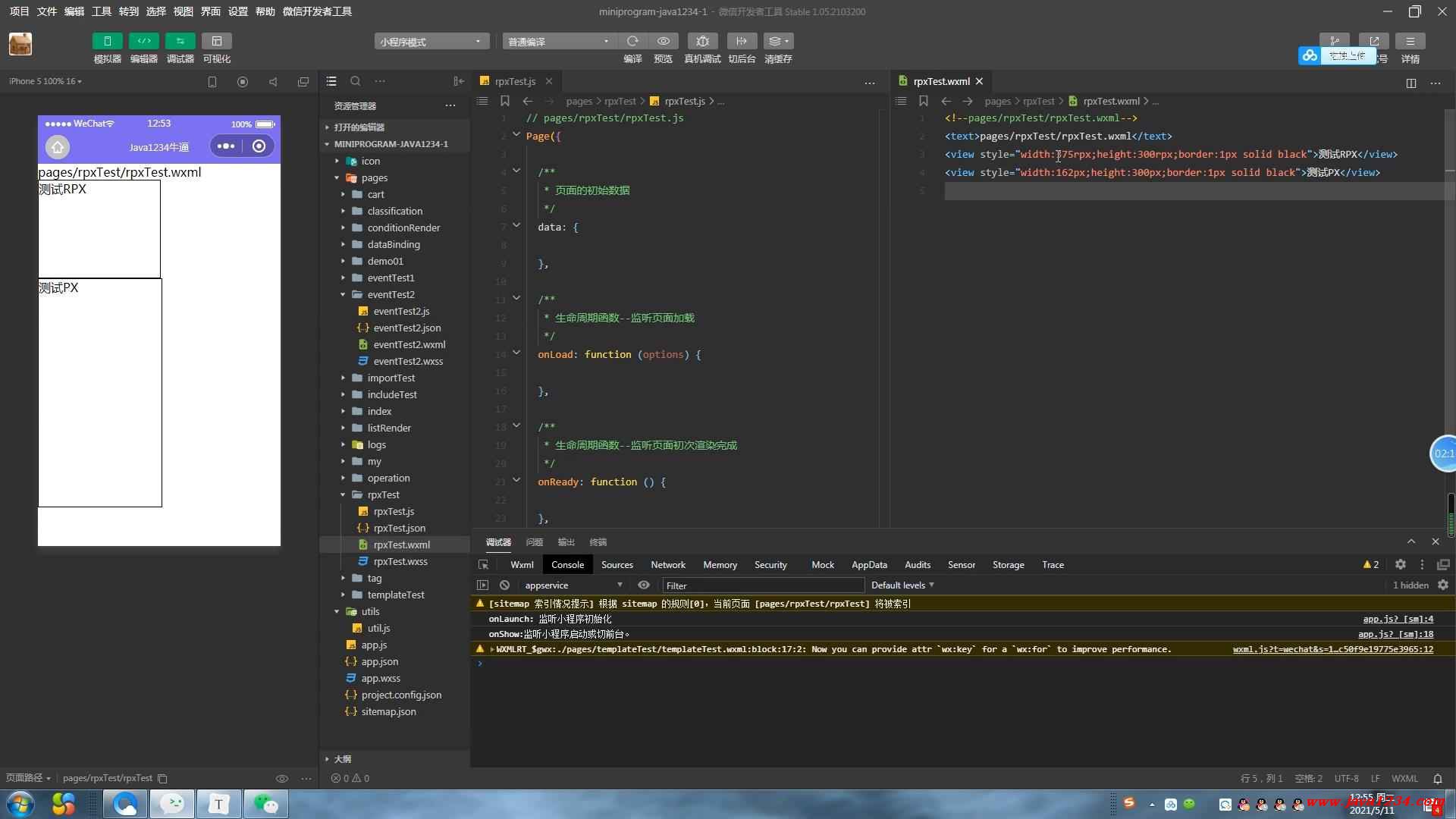Click bookmark icon in left editor breadcrumb

[505, 101]
